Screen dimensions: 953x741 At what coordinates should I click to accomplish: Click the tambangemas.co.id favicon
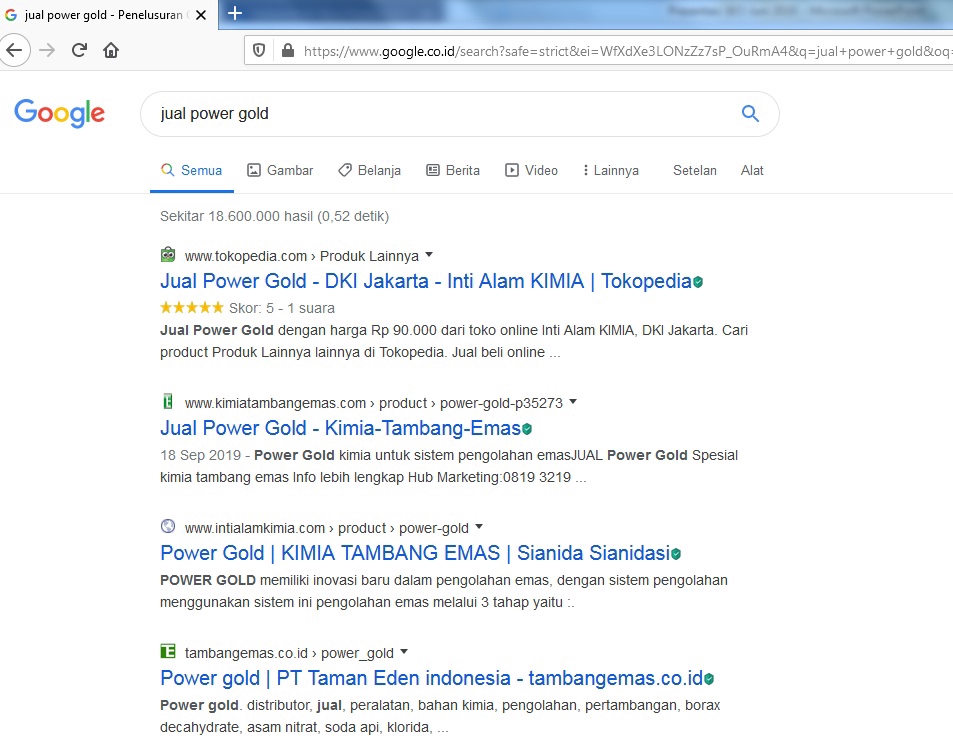[x=168, y=652]
